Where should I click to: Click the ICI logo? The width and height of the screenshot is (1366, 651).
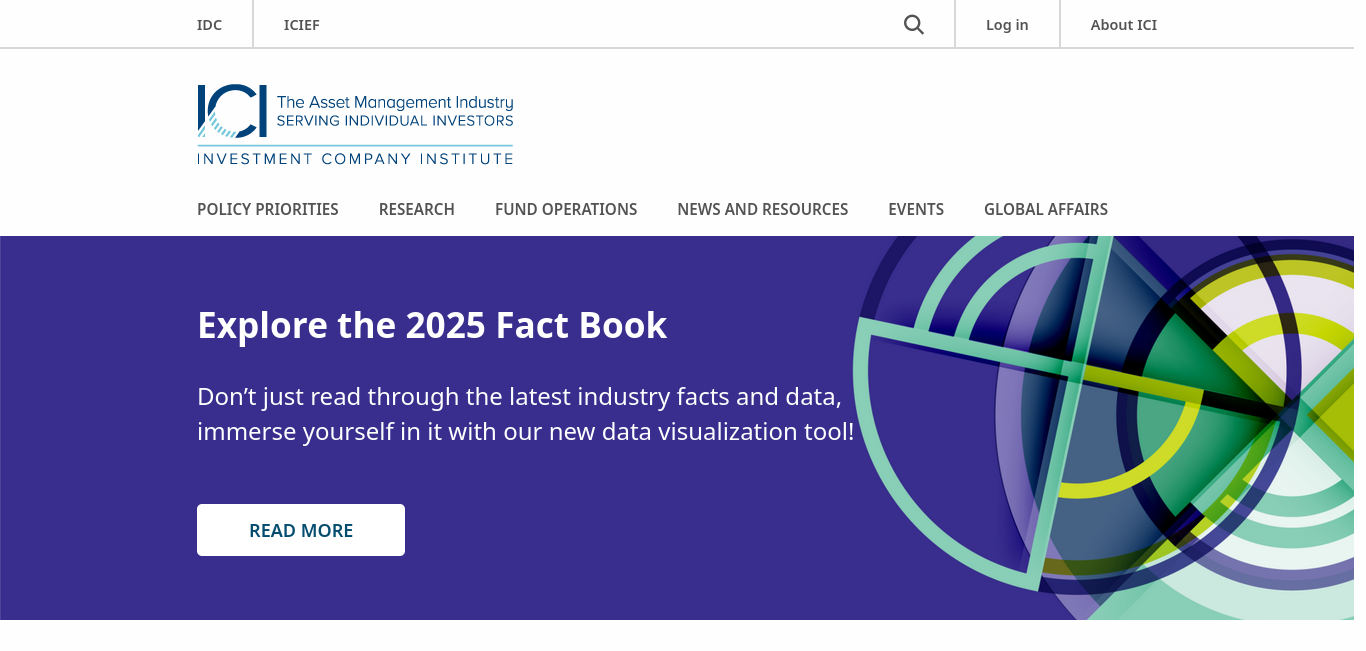coord(355,125)
